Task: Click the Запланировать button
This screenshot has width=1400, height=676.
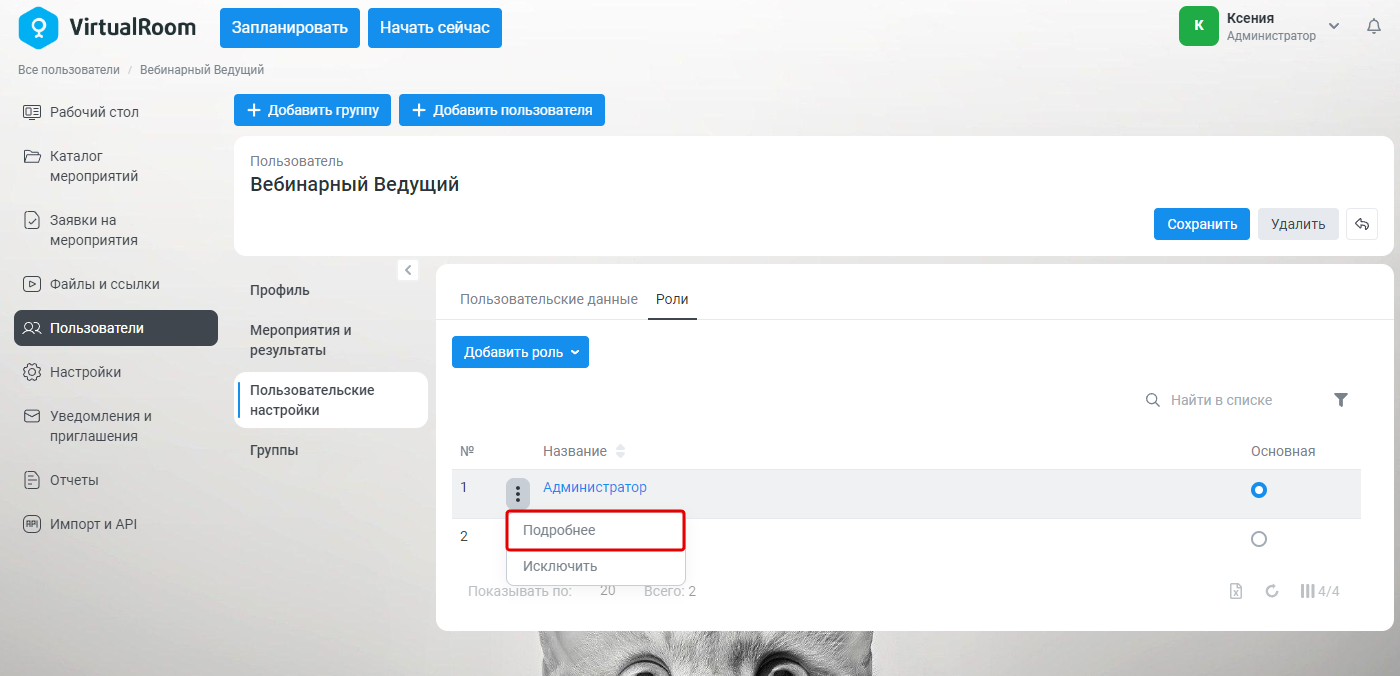Action: tap(290, 28)
